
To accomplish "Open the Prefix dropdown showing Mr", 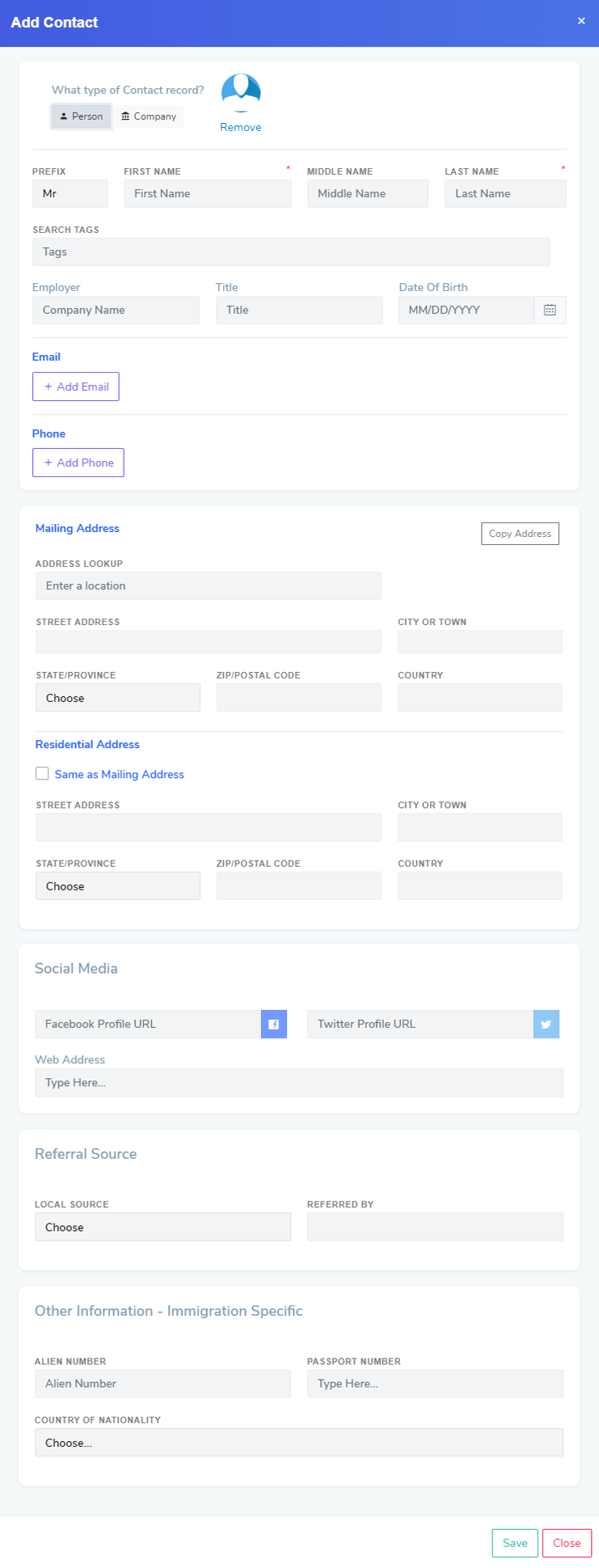I will point(70,193).
